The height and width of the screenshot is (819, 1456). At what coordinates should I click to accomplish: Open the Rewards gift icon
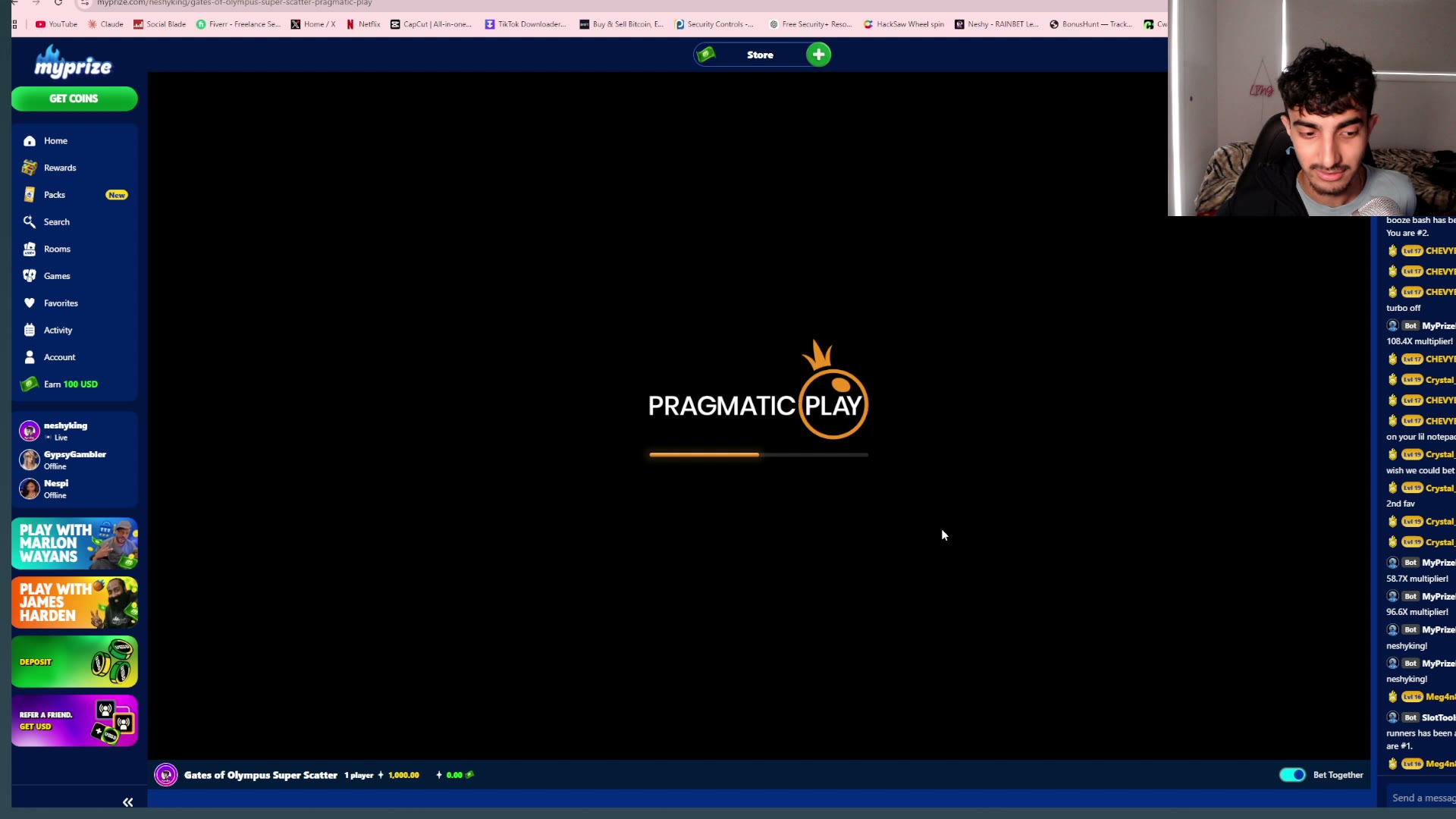click(x=30, y=168)
